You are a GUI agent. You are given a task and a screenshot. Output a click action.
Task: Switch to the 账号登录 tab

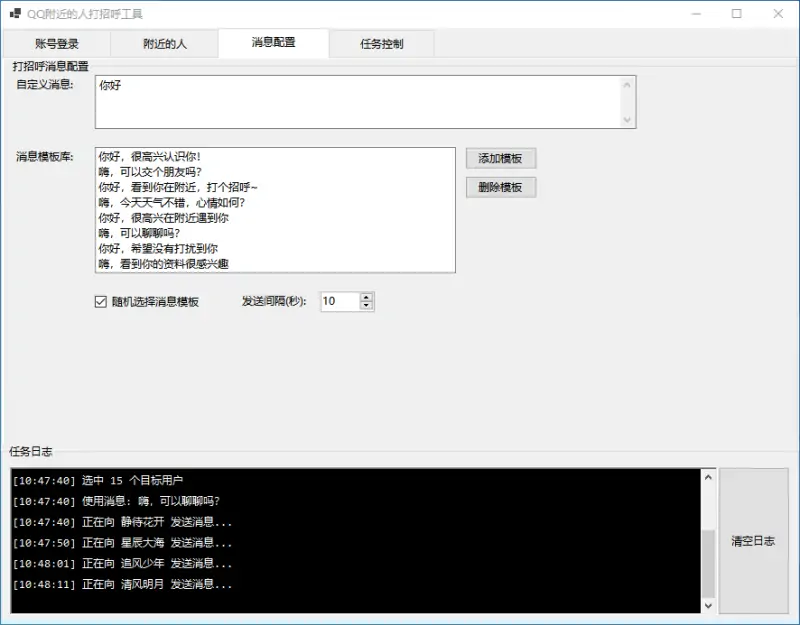tap(56, 44)
